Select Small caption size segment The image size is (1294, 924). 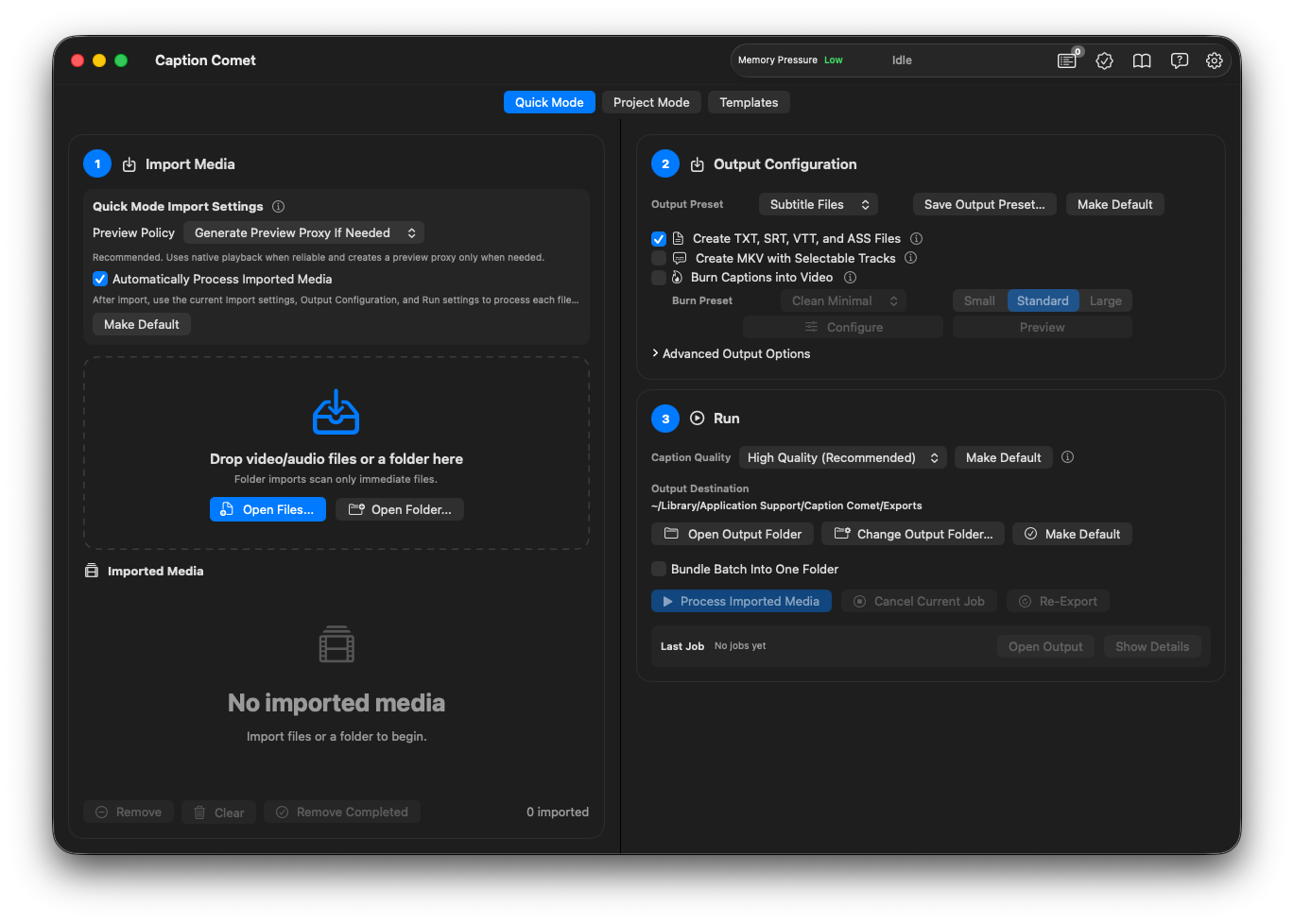(979, 300)
